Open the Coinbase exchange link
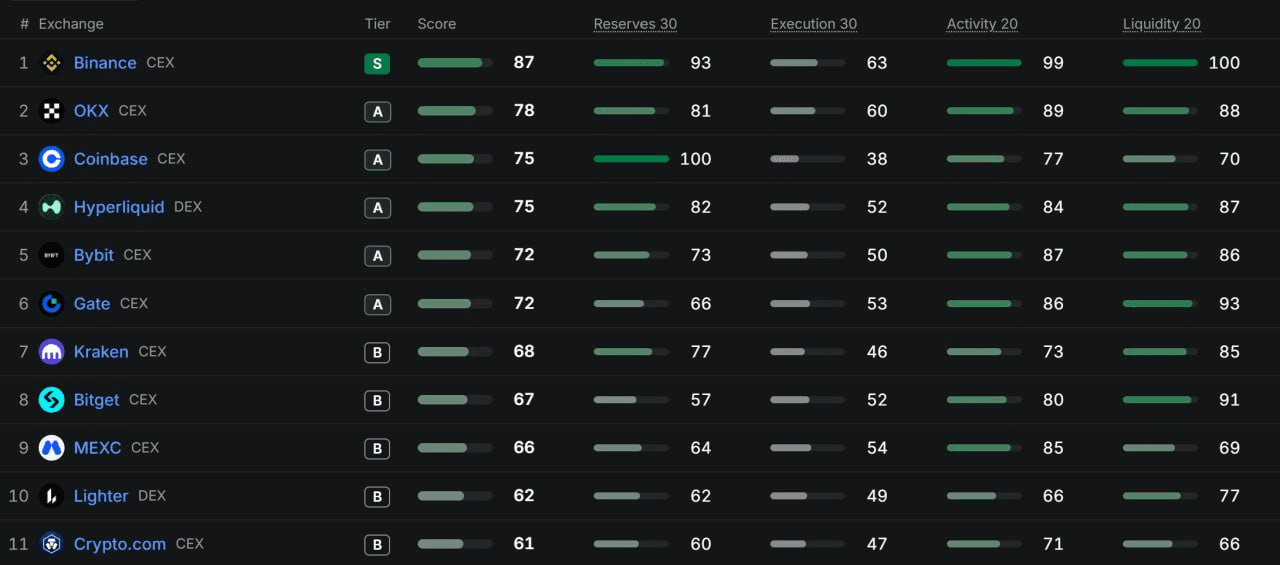This screenshot has width=1280, height=565. [111, 159]
